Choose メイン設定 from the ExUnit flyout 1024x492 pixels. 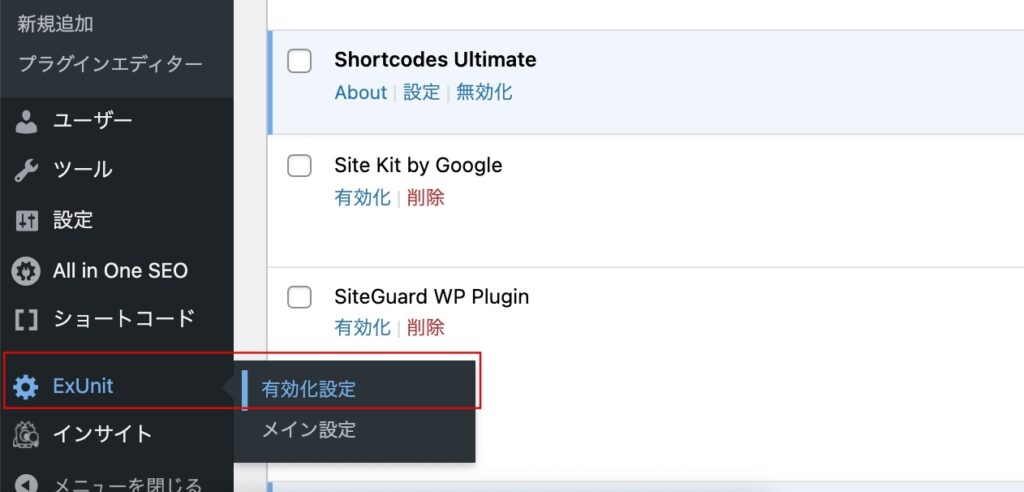pyautogui.click(x=309, y=430)
